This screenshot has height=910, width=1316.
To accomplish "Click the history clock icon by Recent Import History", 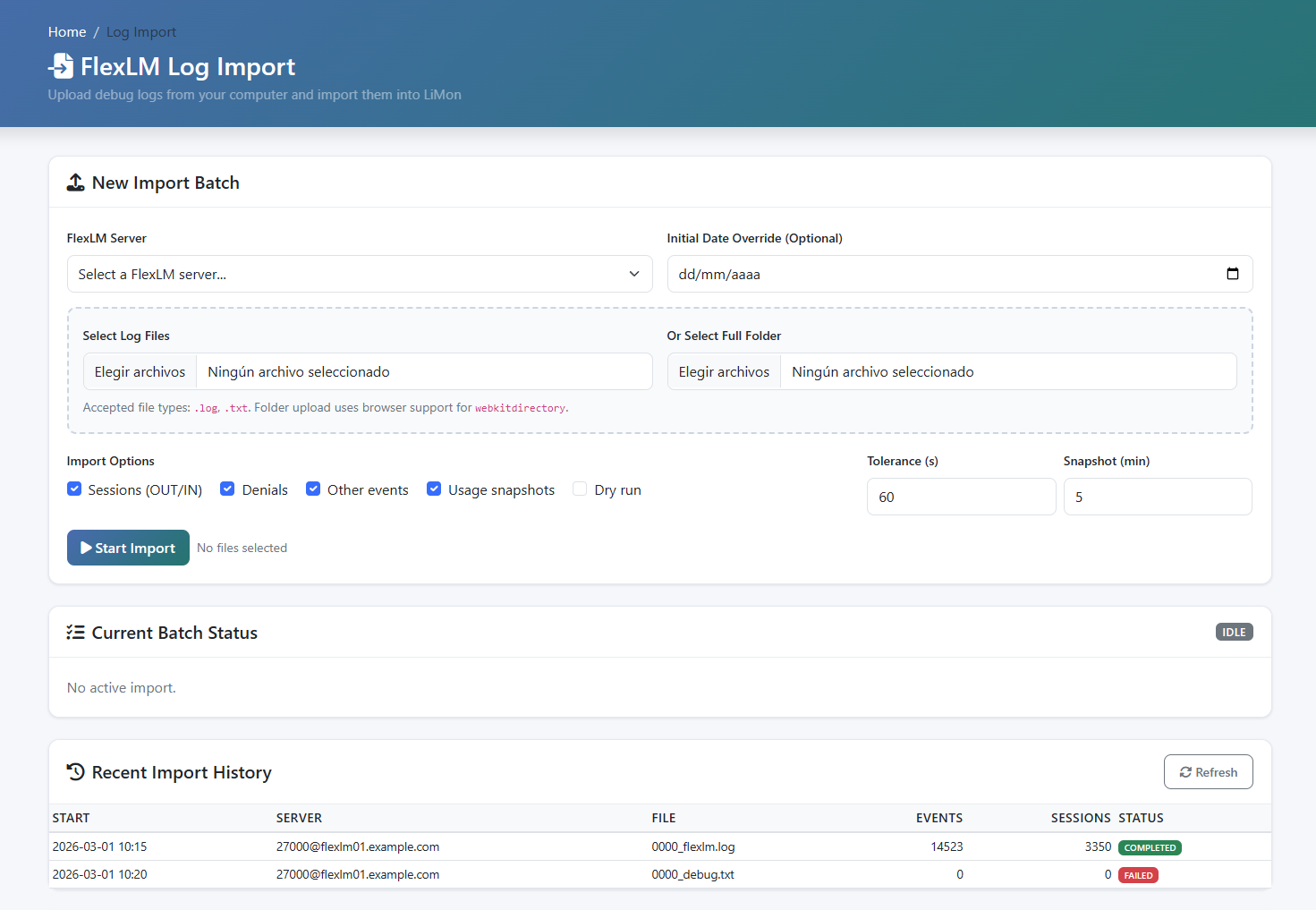I will (x=75, y=771).
